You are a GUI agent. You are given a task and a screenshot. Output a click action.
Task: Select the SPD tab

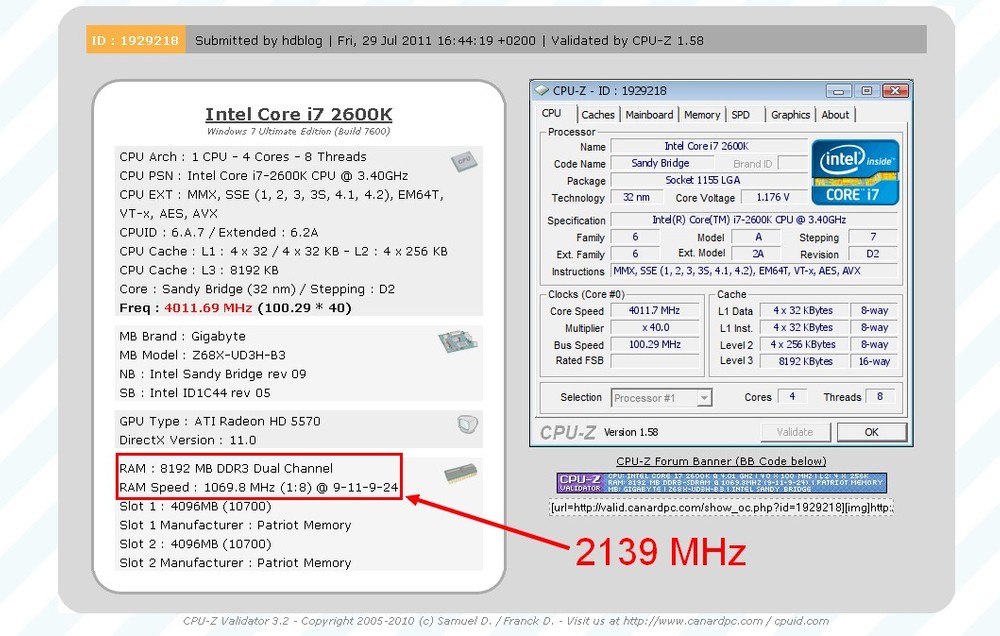[741, 115]
